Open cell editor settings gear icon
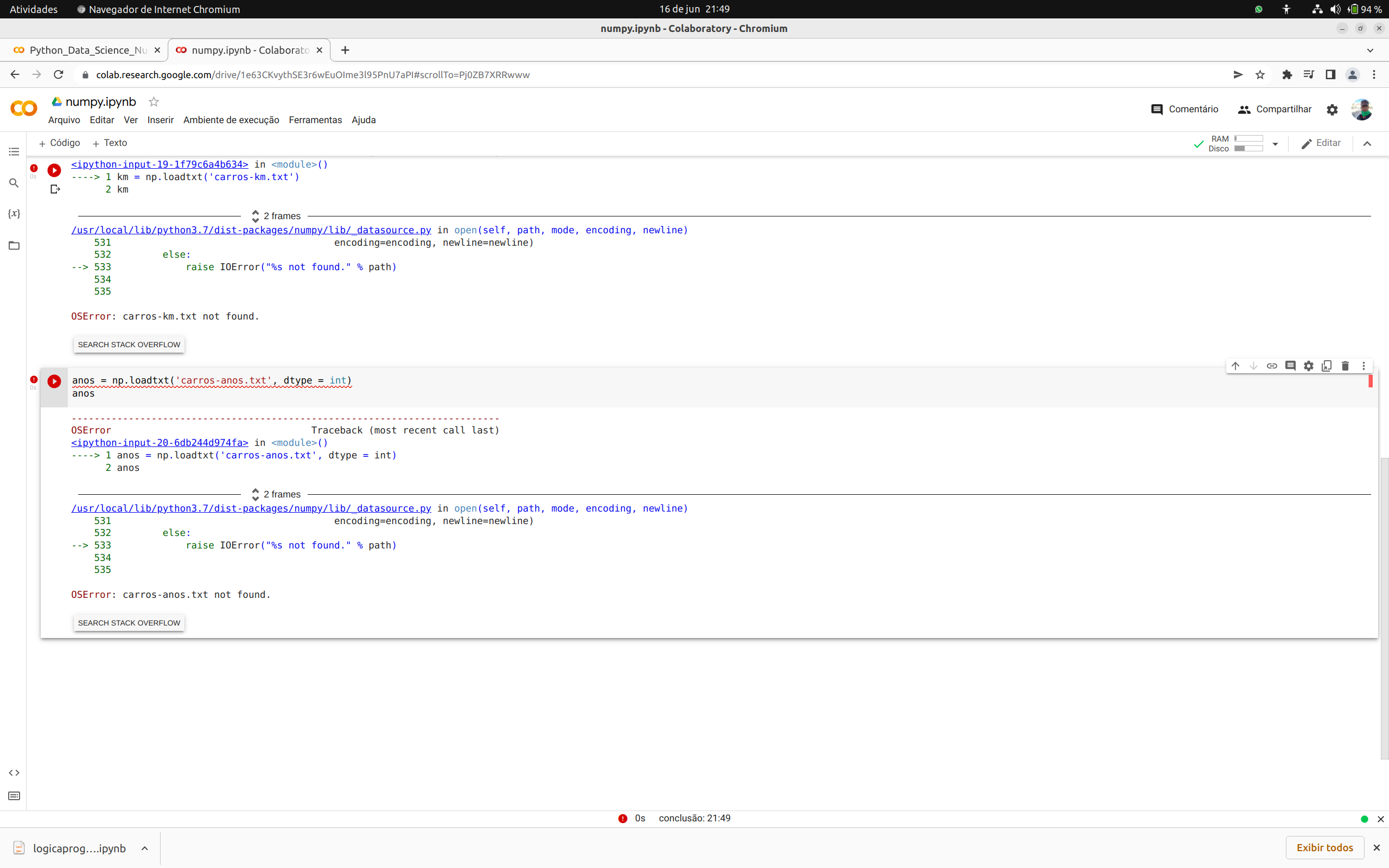This screenshot has height=868, width=1389. 1309,366
